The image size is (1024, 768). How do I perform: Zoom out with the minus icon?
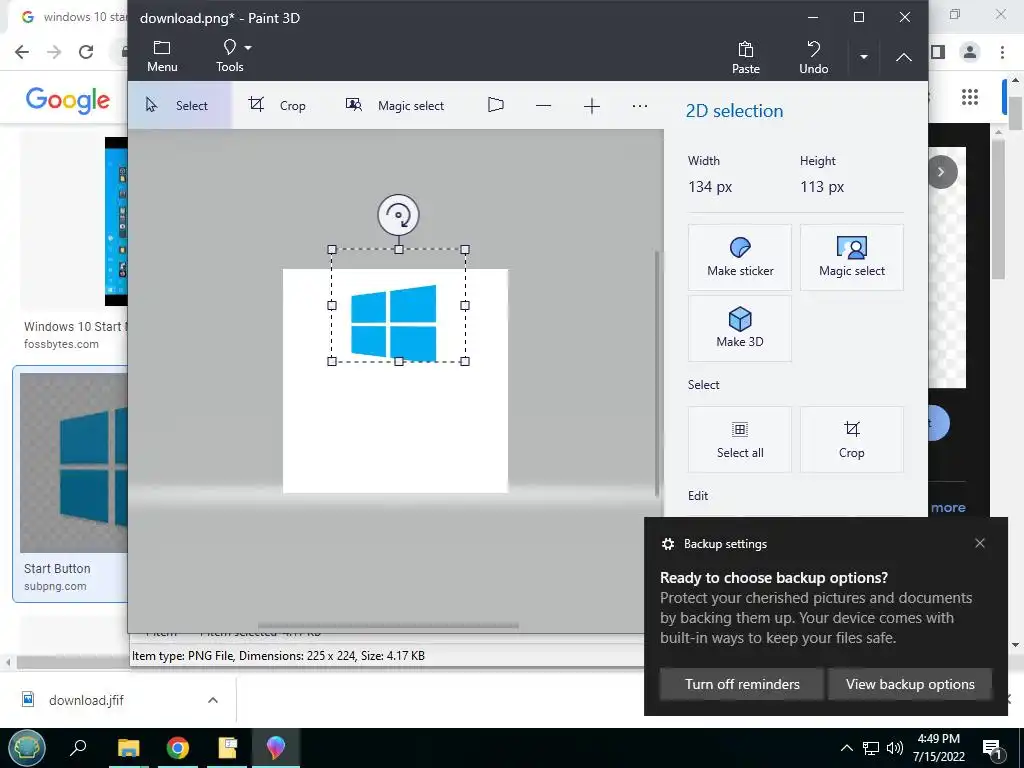pyautogui.click(x=543, y=105)
